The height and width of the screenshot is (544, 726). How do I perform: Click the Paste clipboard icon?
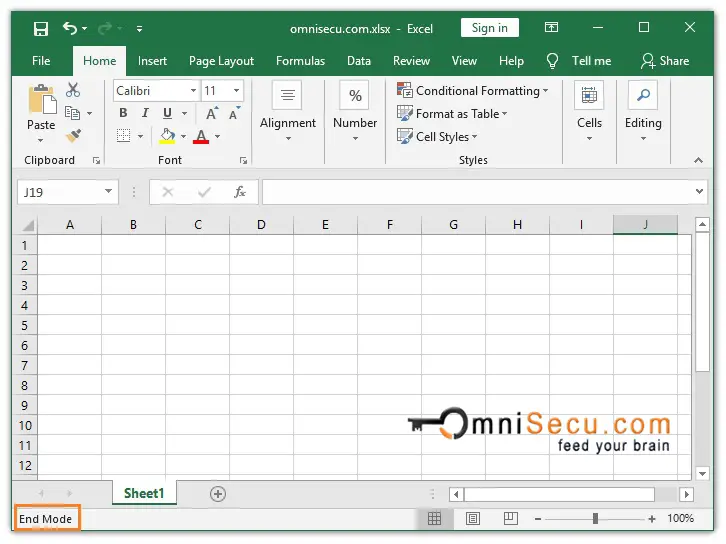pos(42,99)
